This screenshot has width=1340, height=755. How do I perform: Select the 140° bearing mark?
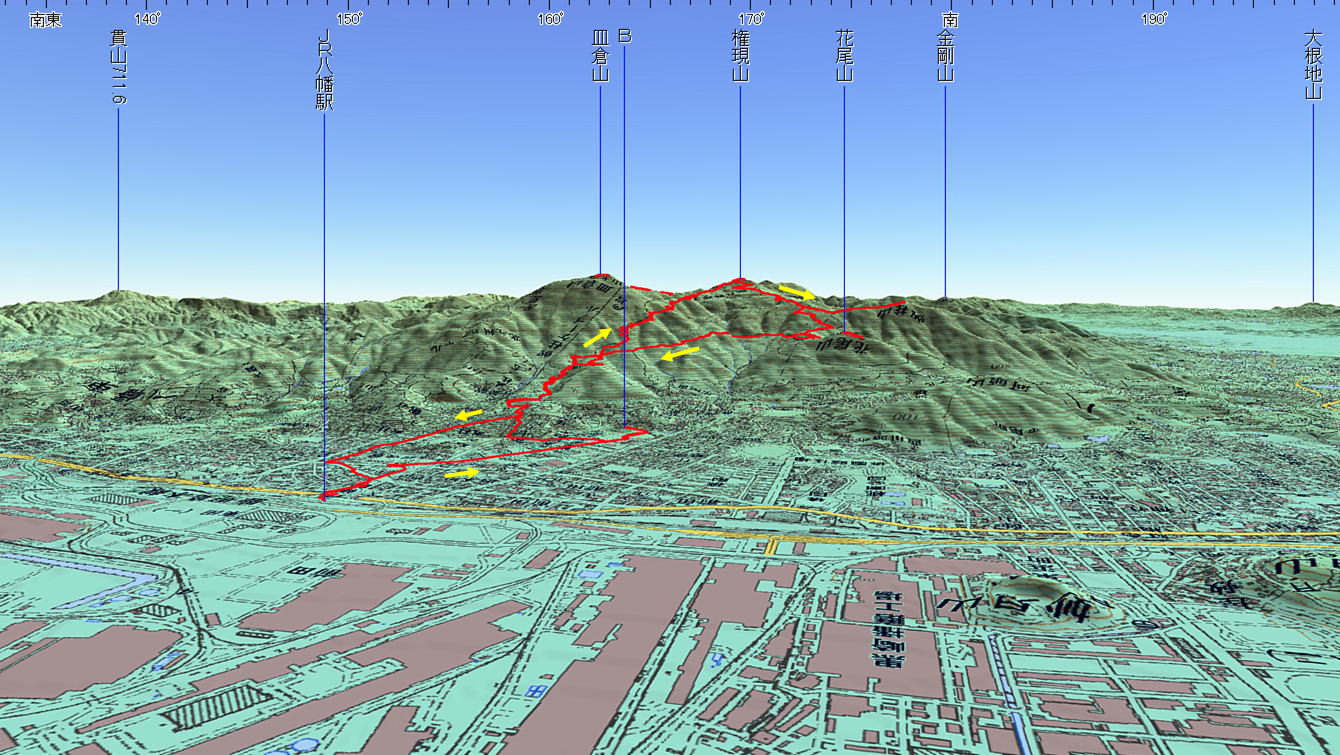147,20
